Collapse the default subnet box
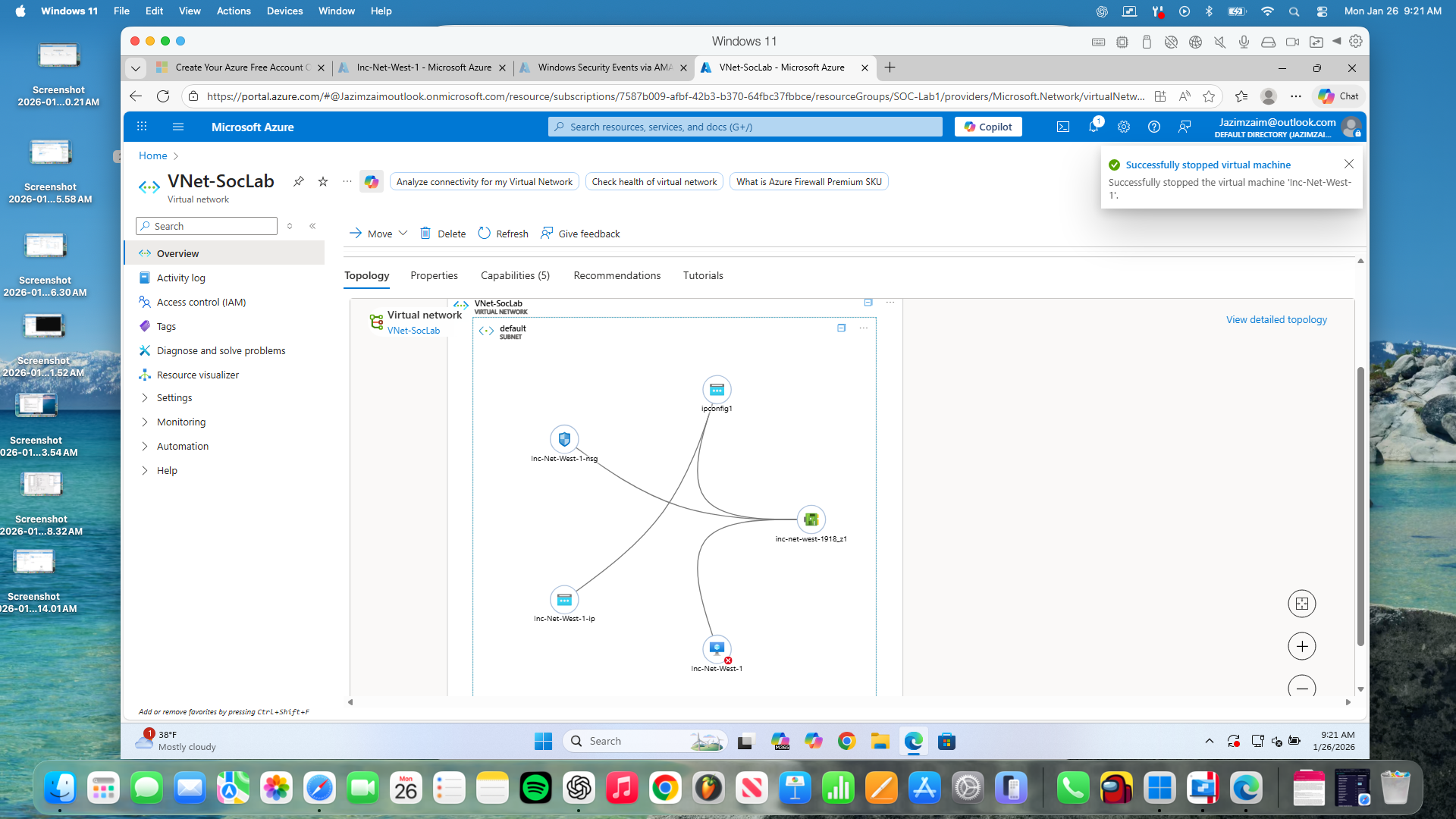This screenshot has width=1456, height=819. pyautogui.click(x=841, y=328)
